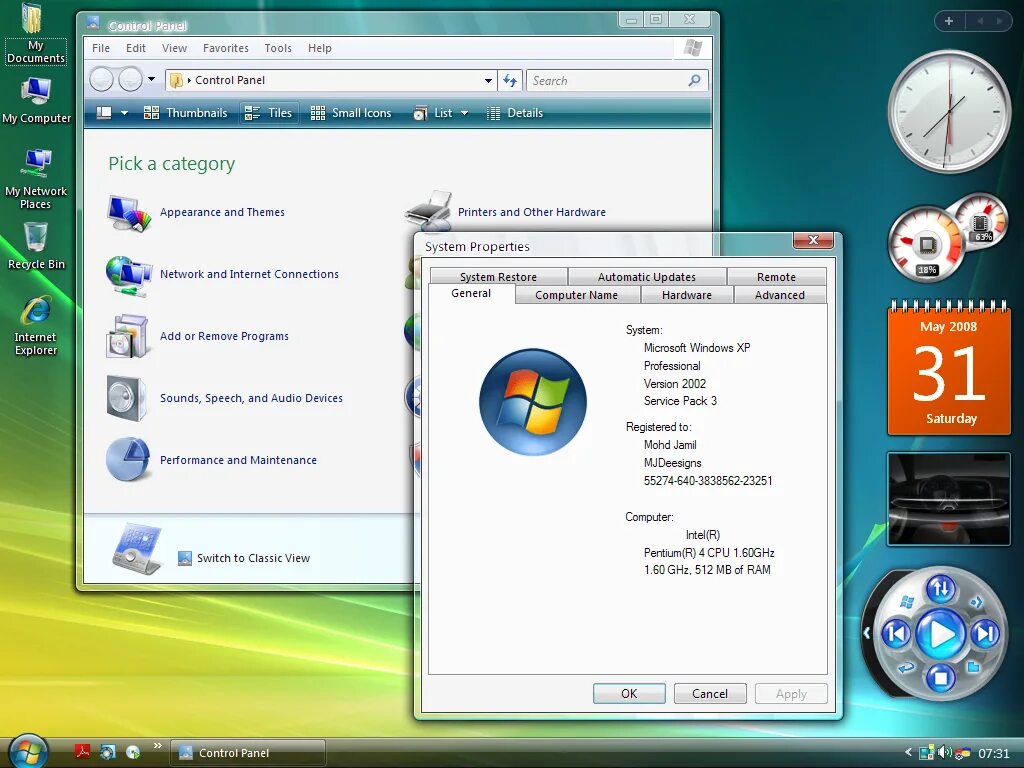This screenshot has width=1024, height=768.
Task: Click the up-down arrows button on media gadget
Action: (940, 588)
